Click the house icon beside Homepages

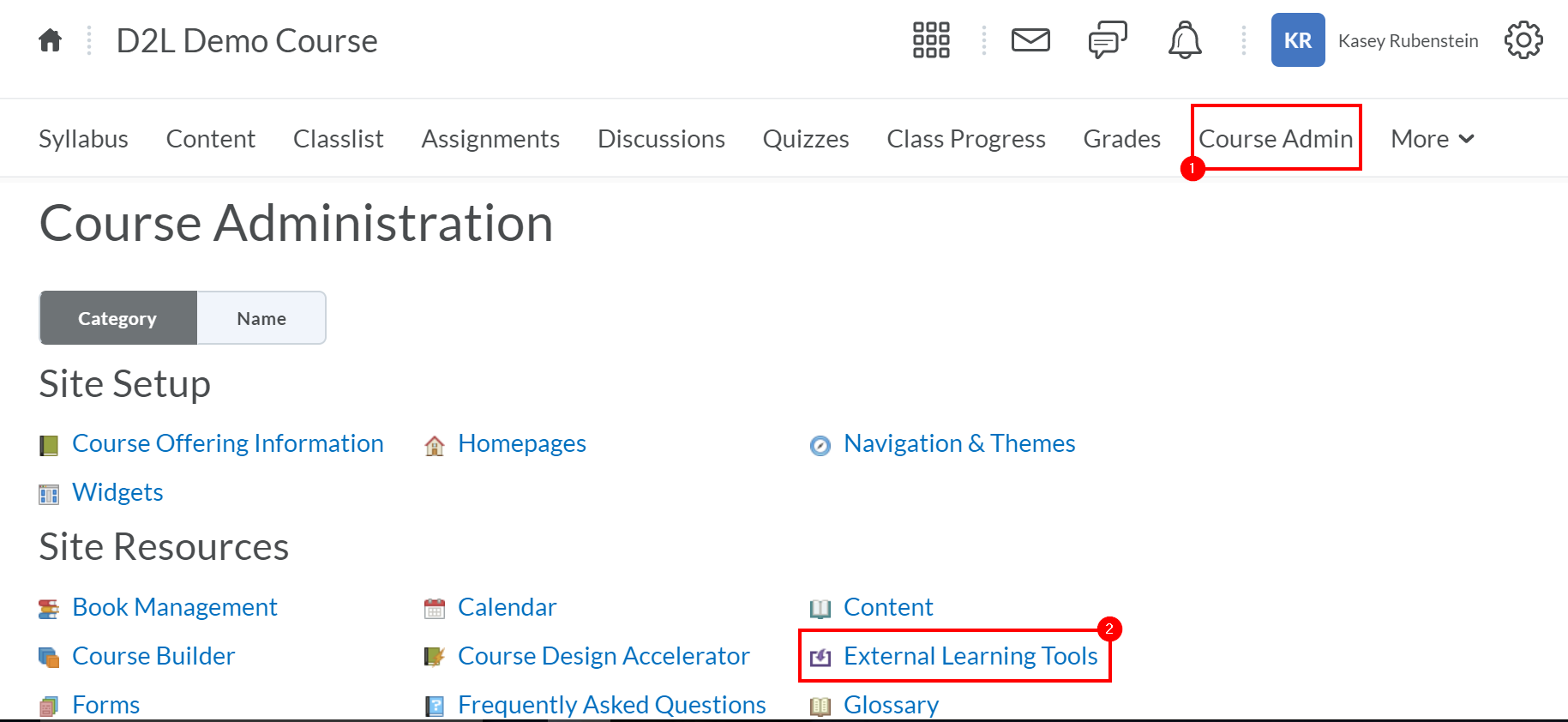[435, 445]
